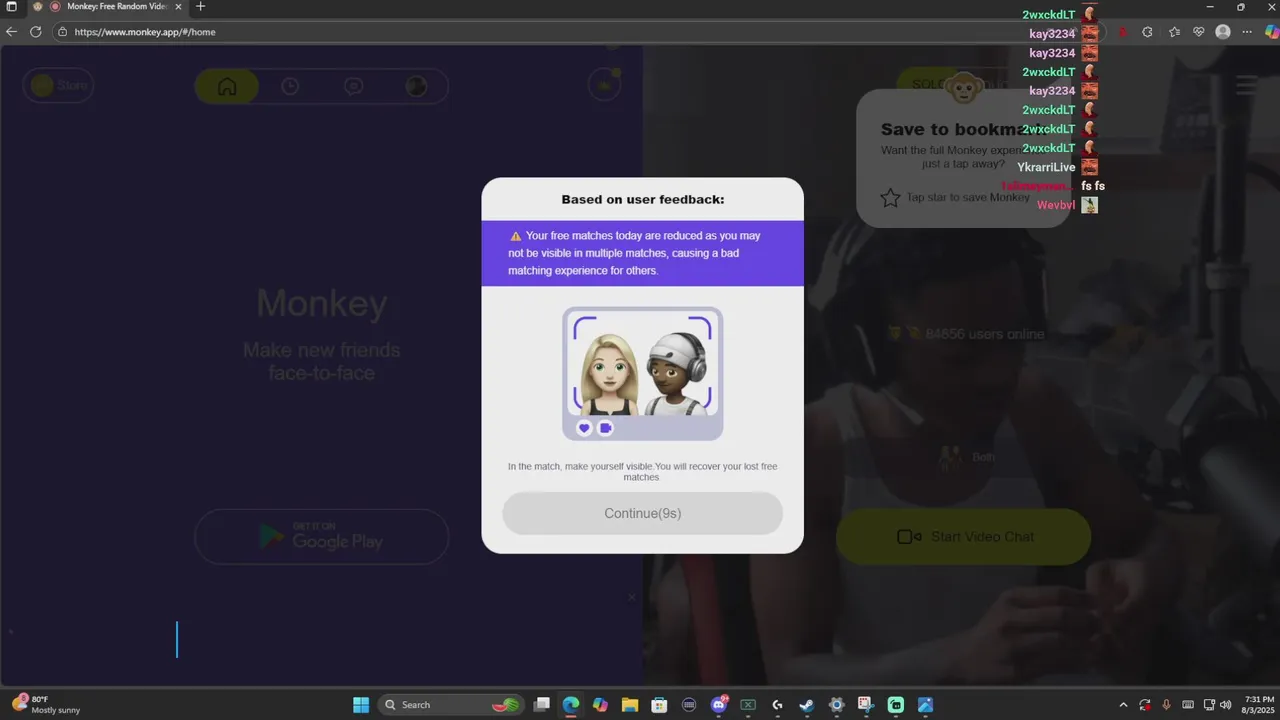Show hidden system tray icons chevron

click(1123, 705)
